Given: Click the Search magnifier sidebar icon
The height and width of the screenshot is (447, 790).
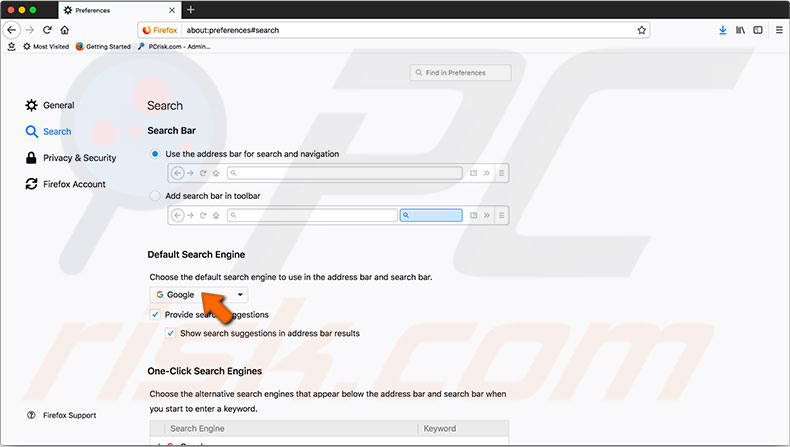Looking at the screenshot, I should point(31,132).
